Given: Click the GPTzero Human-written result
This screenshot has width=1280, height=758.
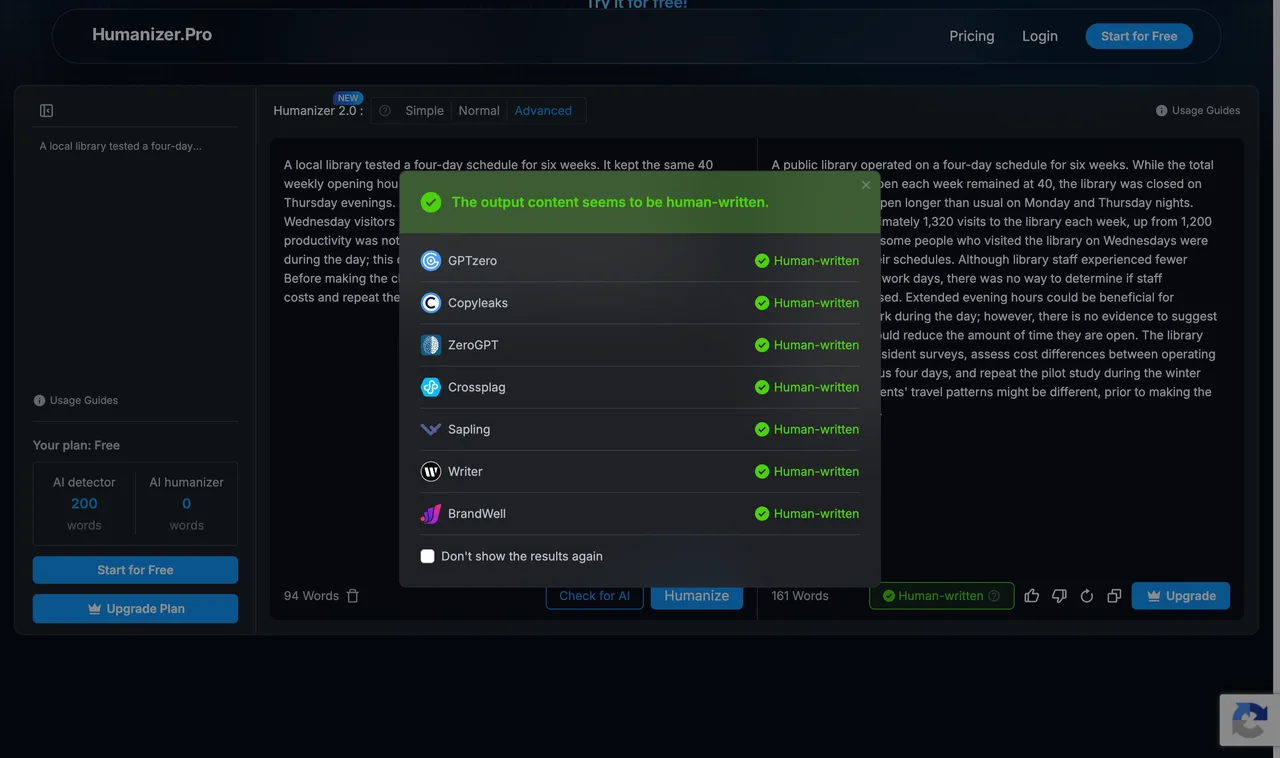Looking at the screenshot, I should (807, 261).
